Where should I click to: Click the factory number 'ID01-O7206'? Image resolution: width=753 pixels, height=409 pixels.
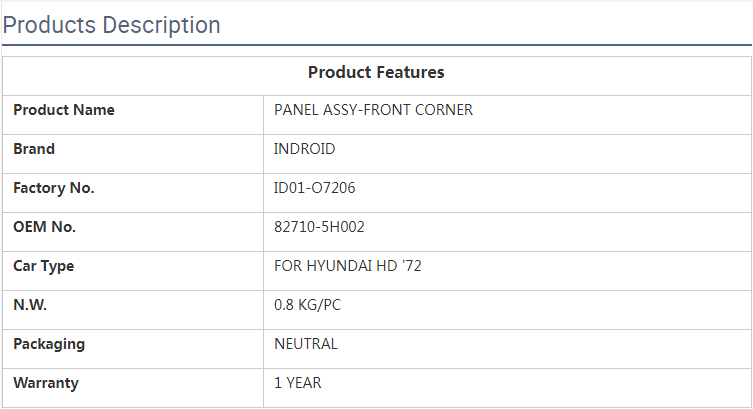point(314,188)
